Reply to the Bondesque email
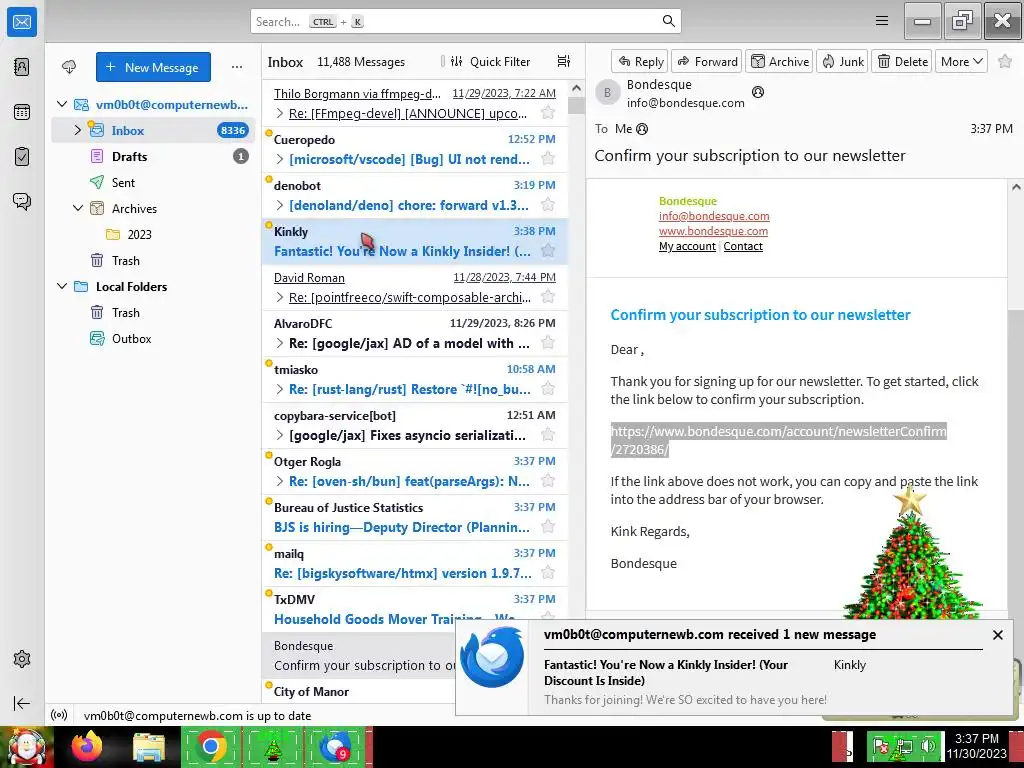This screenshot has width=1024, height=768. 640,61
